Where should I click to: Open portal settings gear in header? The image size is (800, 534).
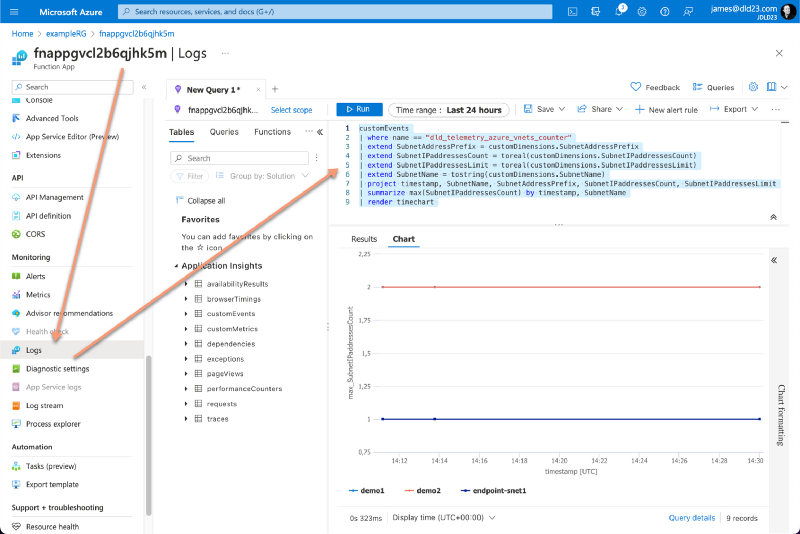(x=642, y=12)
